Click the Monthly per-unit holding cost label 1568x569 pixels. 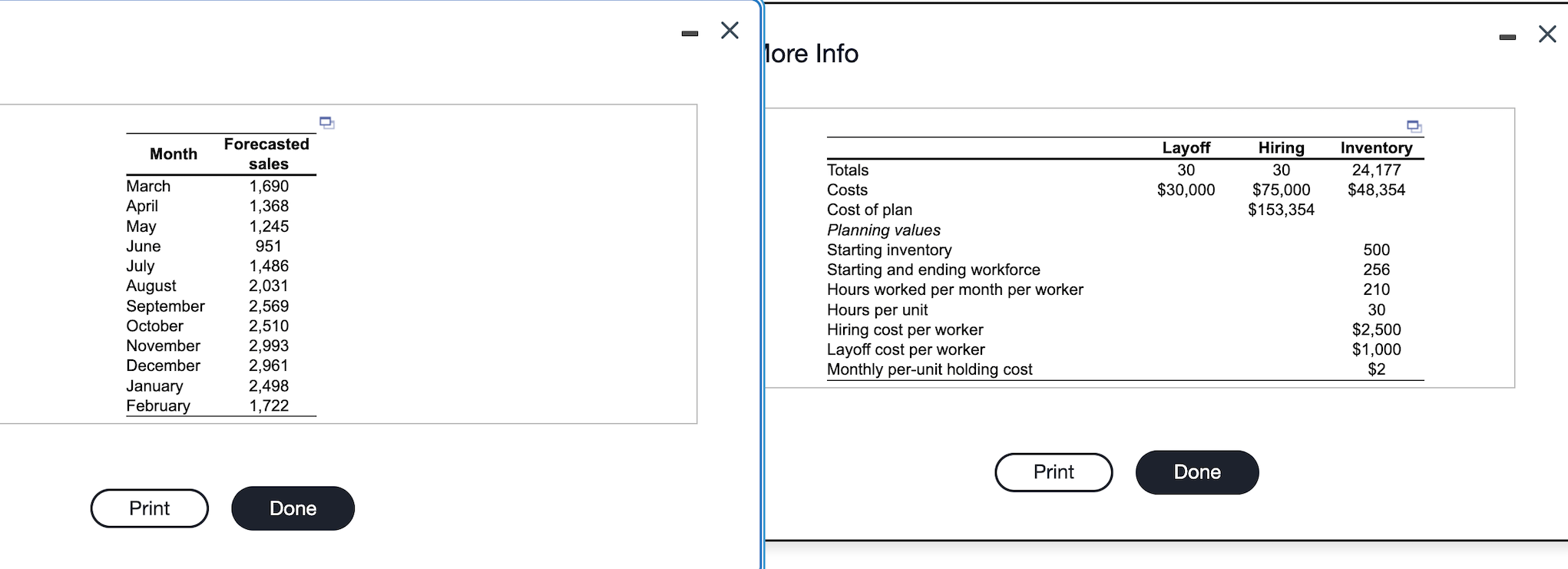[x=930, y=369]
